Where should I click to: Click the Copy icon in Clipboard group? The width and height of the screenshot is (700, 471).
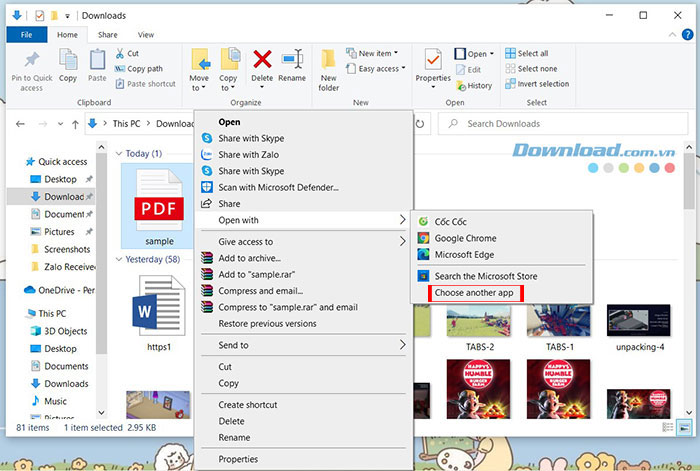click(x=68, y=66)
